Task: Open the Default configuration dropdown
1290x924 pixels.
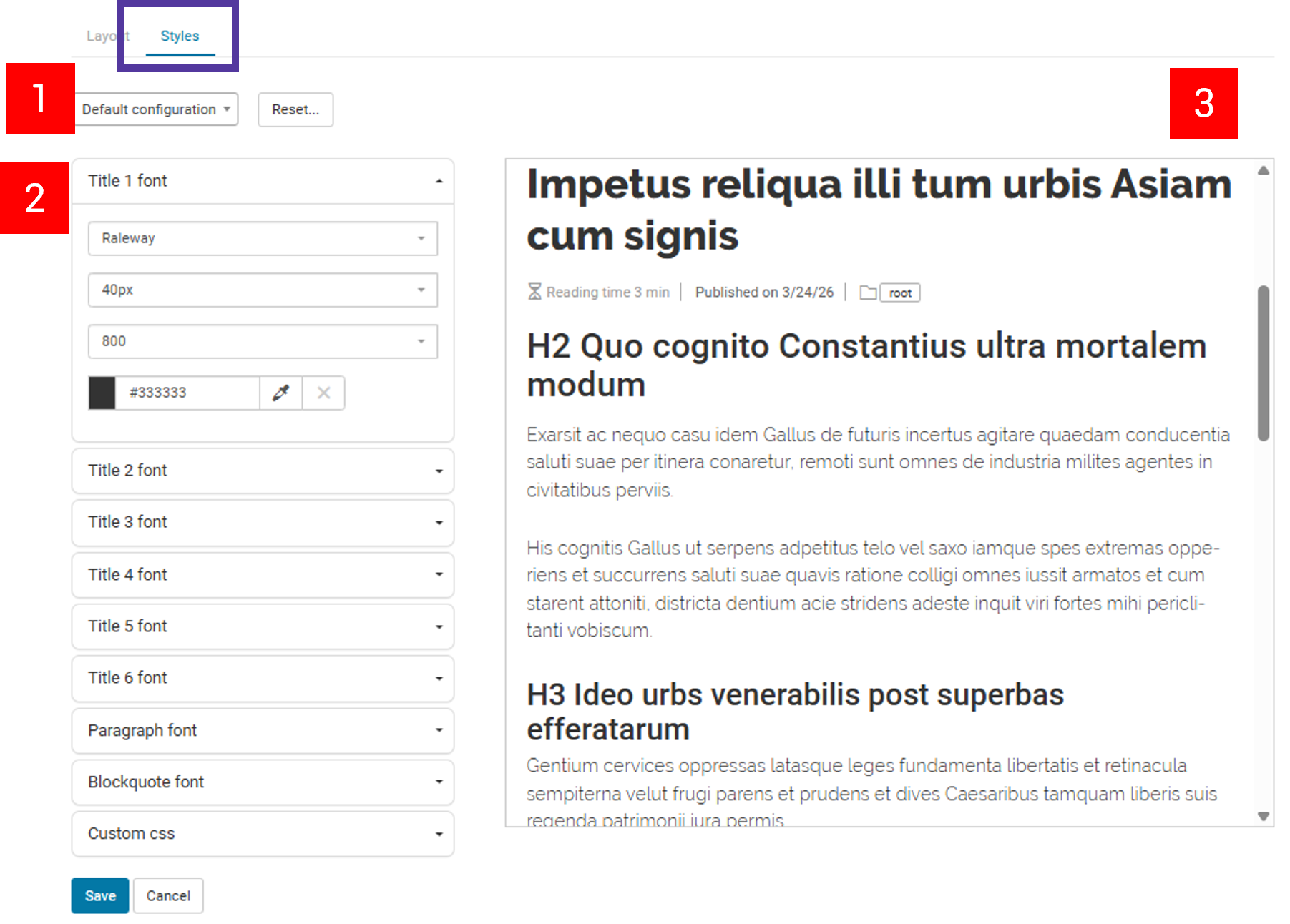Action: (x=155, y=109)
